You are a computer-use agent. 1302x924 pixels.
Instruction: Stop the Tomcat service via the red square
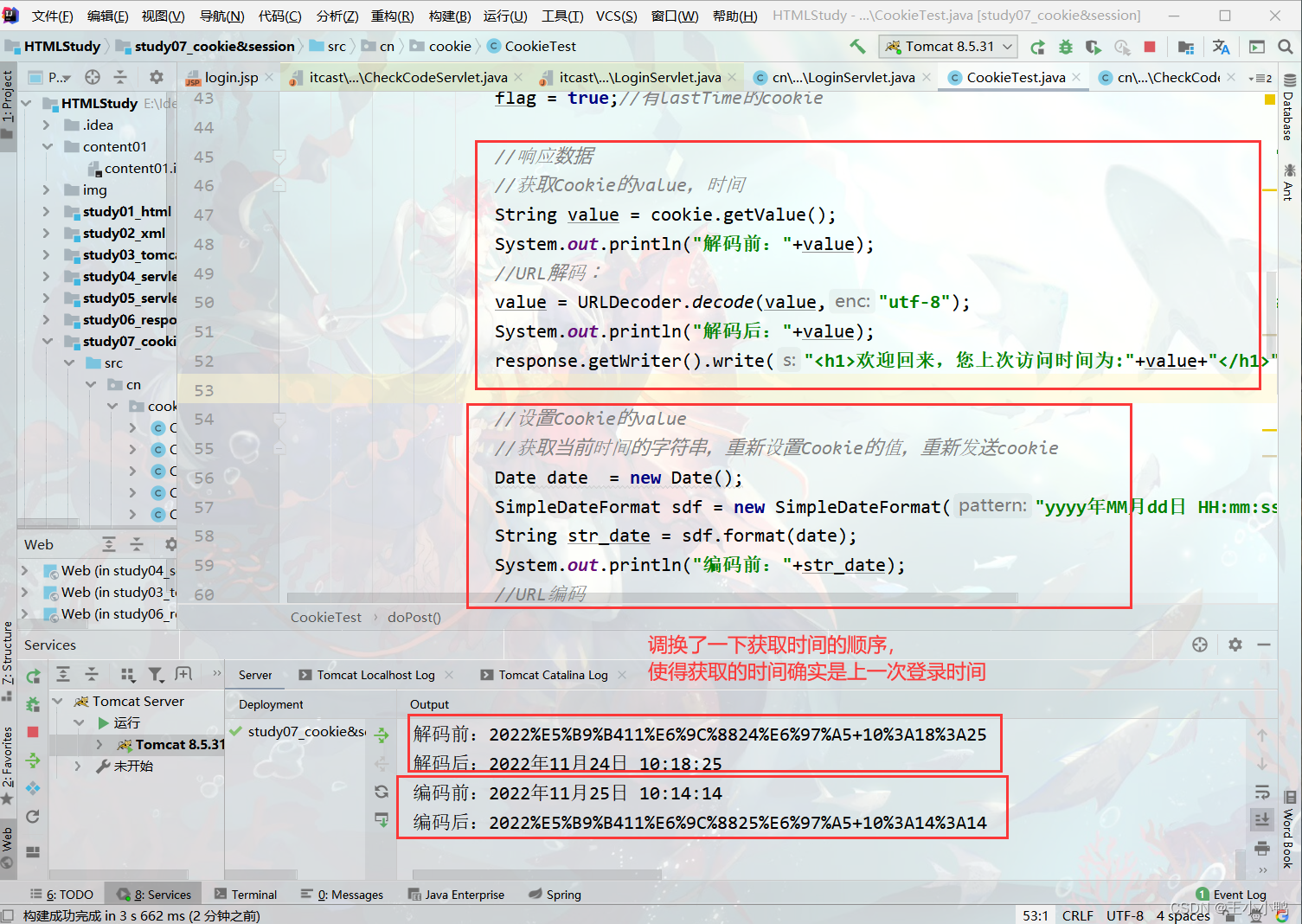coord(33,732)
